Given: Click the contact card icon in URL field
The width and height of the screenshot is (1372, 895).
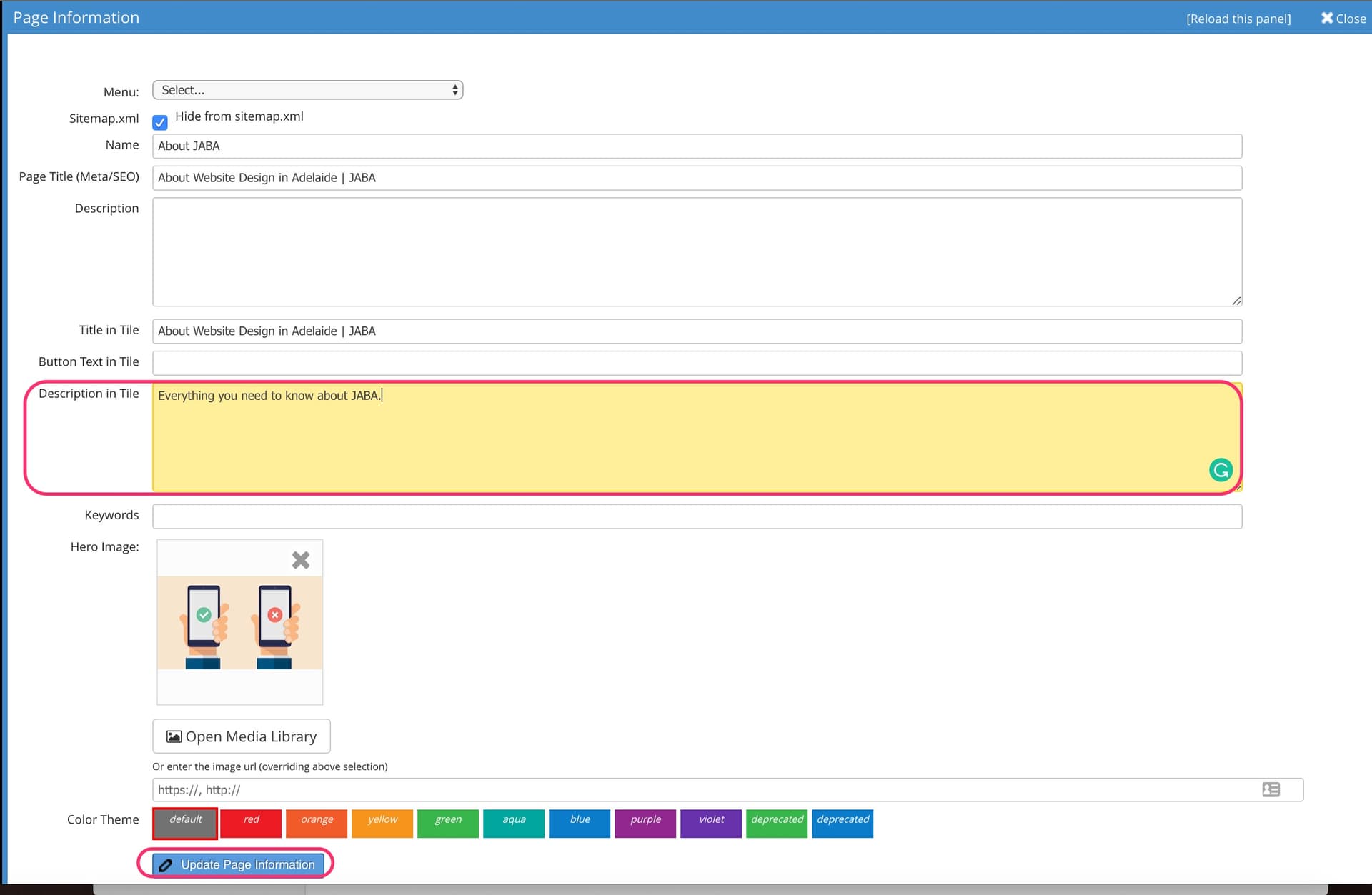Looking at the screenshot, I should [1271, 790].
